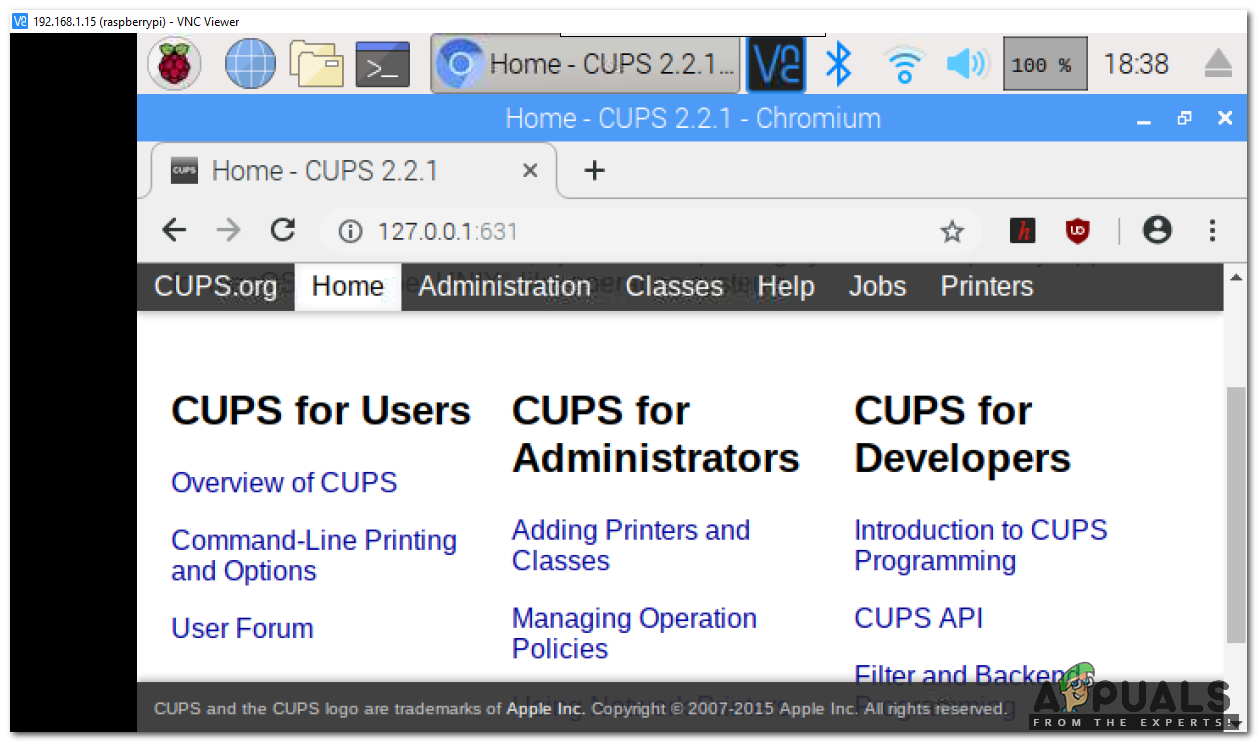This screenshot has height=743, width=1258.
Task: View site information icon in address bar
Action: (x=349, y=232)
